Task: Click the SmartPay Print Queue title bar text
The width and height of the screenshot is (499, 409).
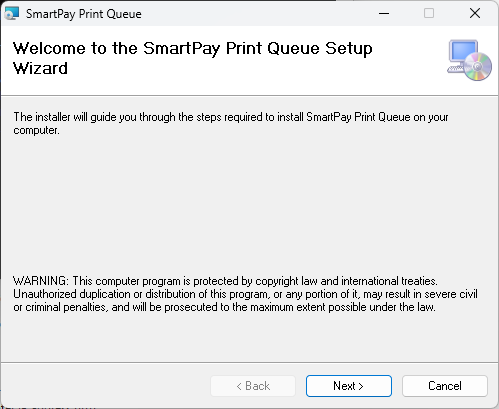Action: (x=84, y=14)
